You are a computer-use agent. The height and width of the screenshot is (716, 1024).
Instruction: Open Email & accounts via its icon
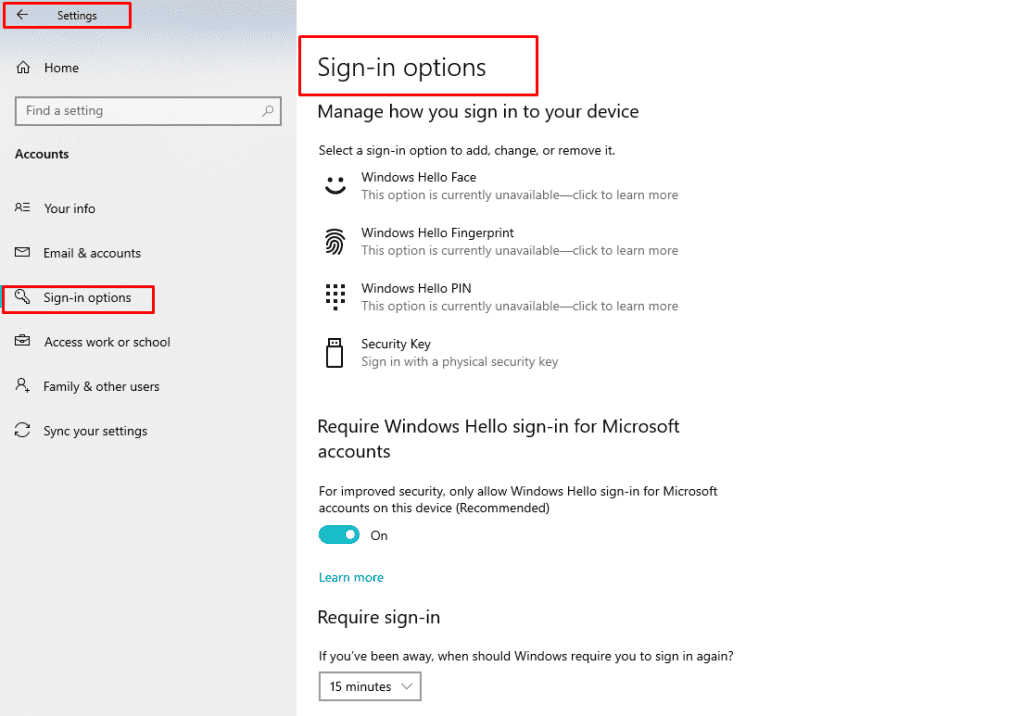(22, 253)
